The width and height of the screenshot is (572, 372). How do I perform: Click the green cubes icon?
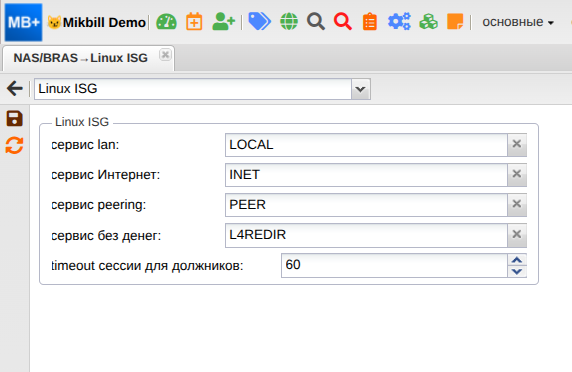(429, 22)
